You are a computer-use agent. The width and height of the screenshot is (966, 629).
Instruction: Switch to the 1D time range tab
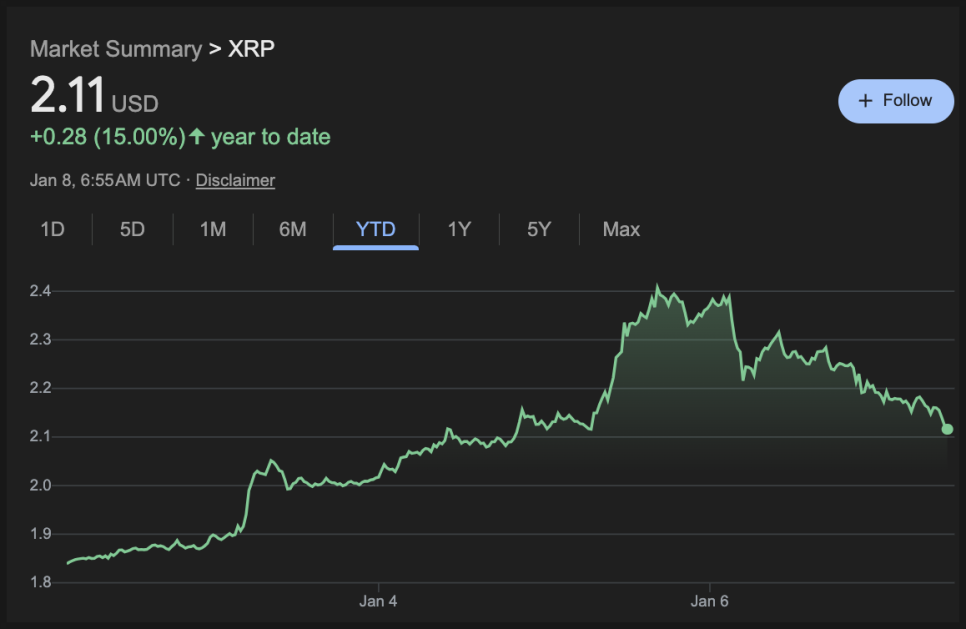coord(52,229)
